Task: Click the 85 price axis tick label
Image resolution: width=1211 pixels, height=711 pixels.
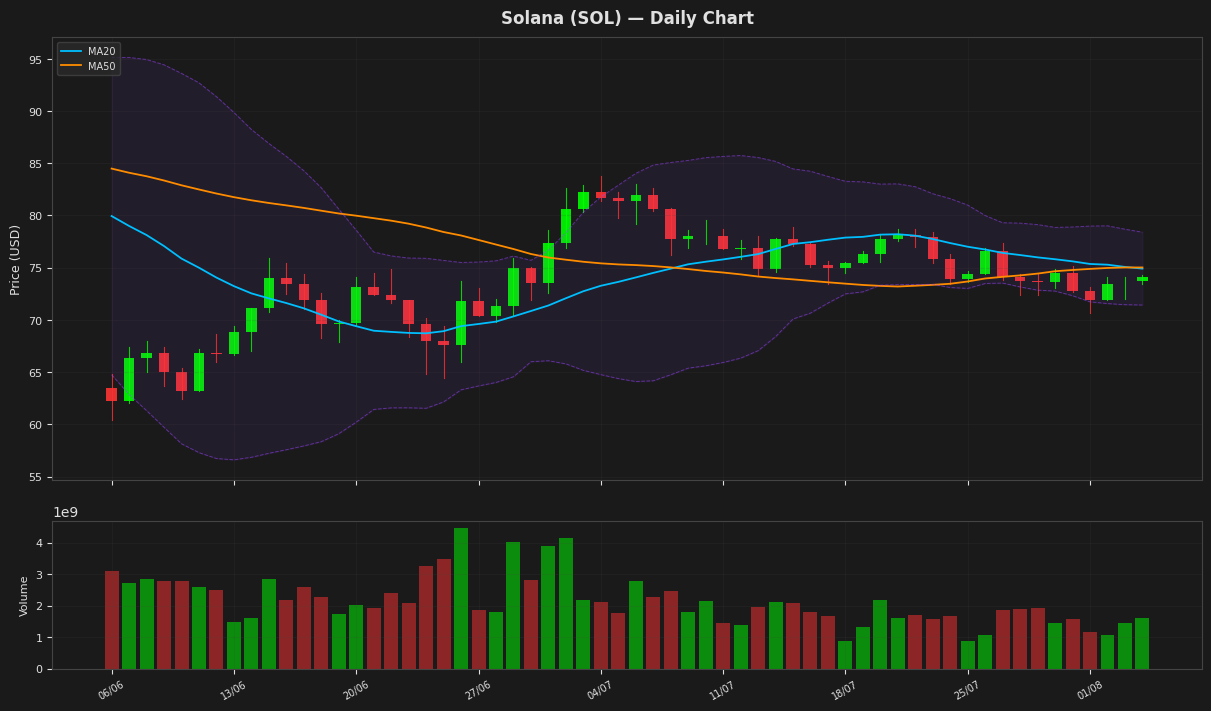Action: coord(35,164)
